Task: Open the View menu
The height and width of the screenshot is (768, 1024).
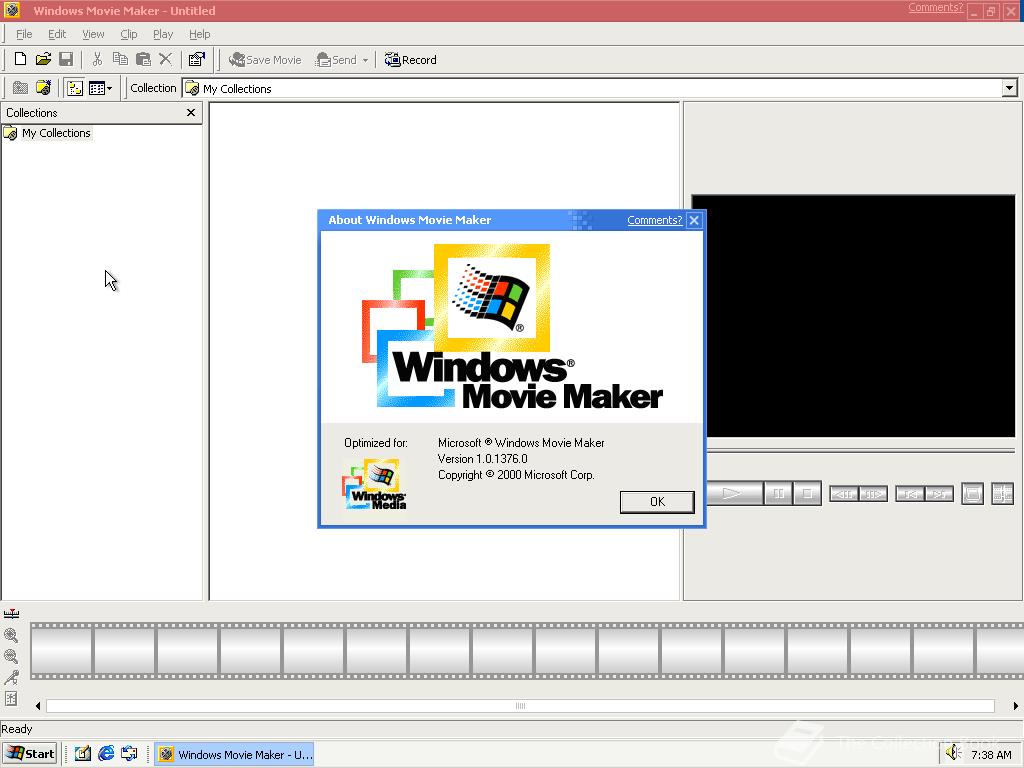Action: click(93, 34)
